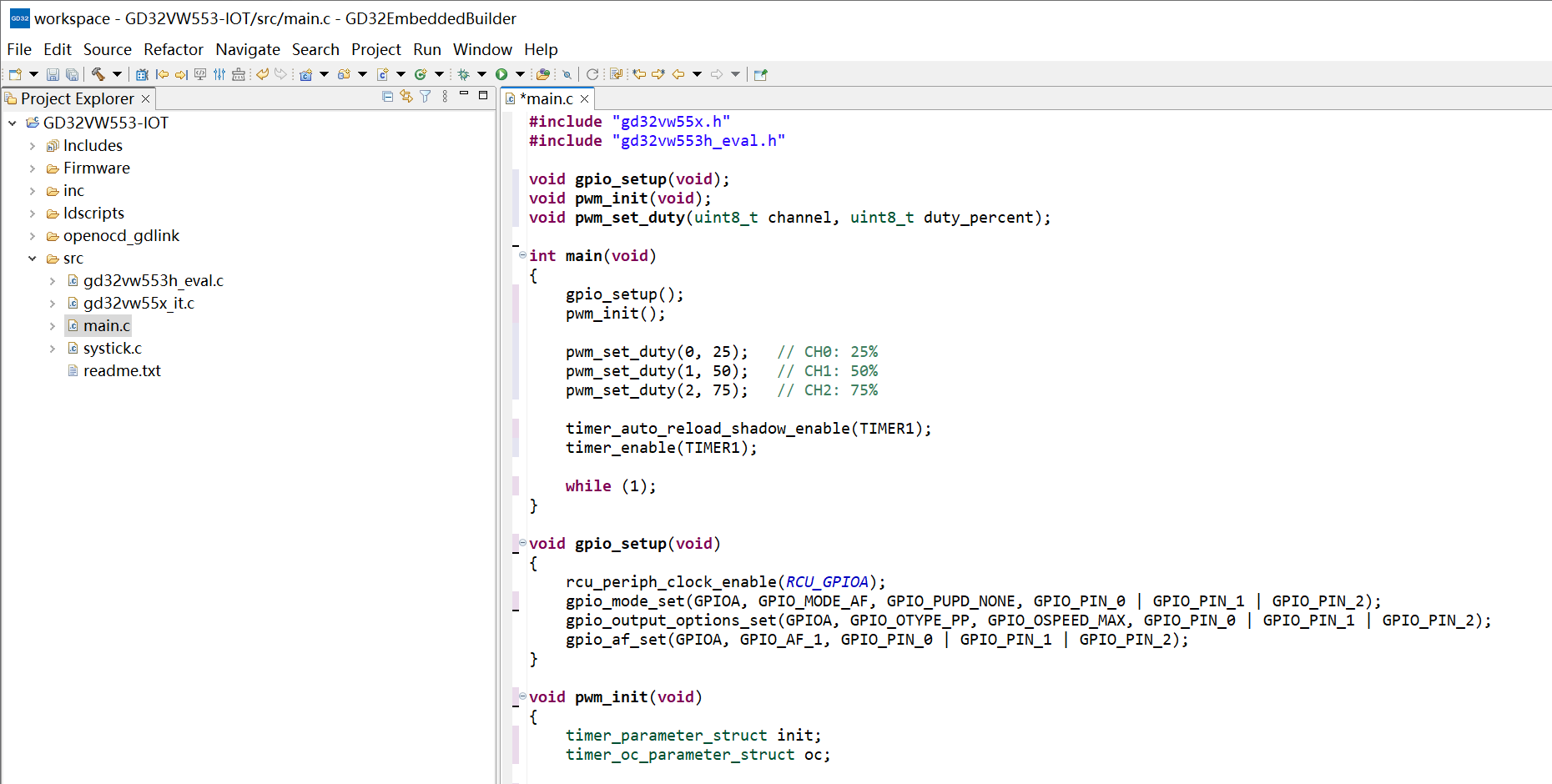Click the Save All toolbar icon
The height and width of the screenshot is (784, 1552).
click(x=72, y=74)
